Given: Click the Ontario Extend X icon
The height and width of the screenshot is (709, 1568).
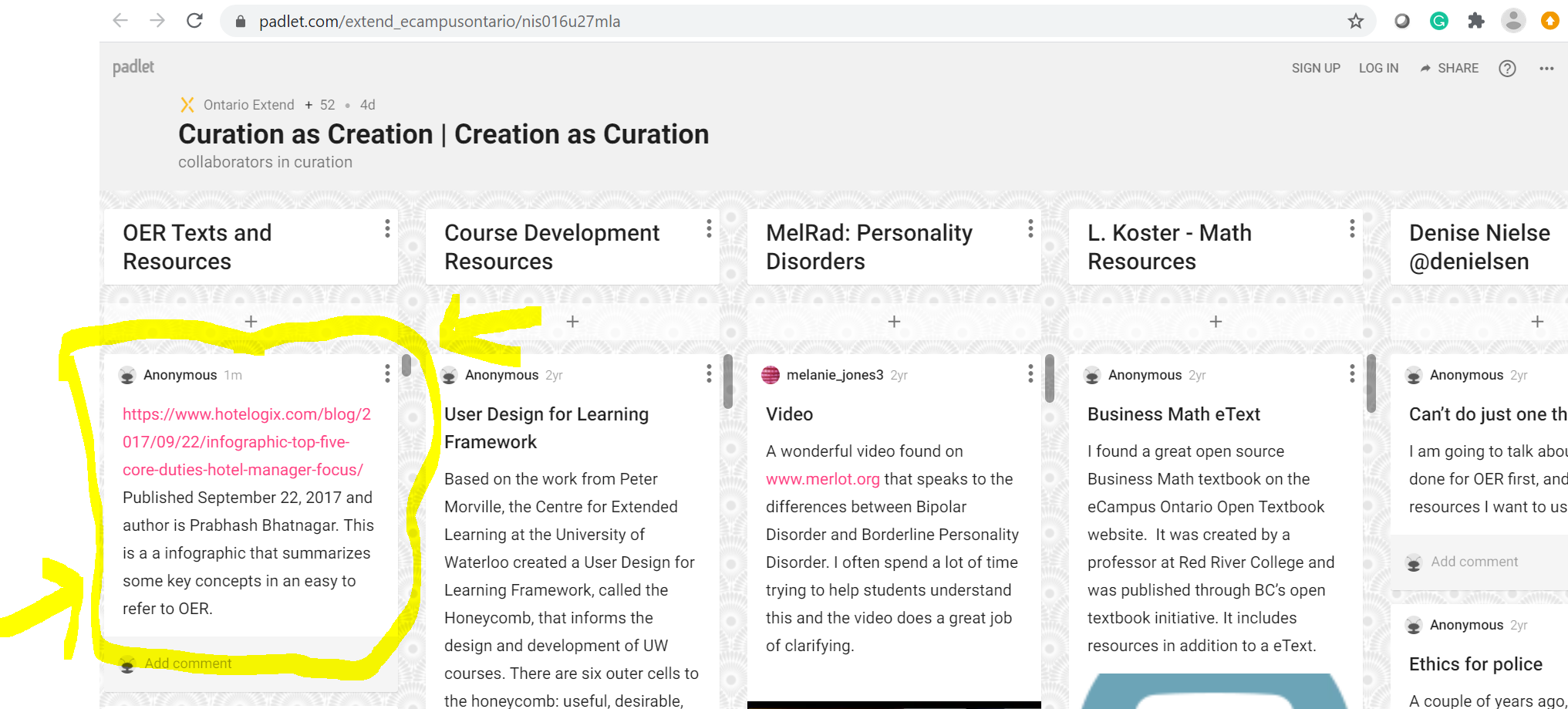Looking at the screenshot, I should tap(187, 104).
